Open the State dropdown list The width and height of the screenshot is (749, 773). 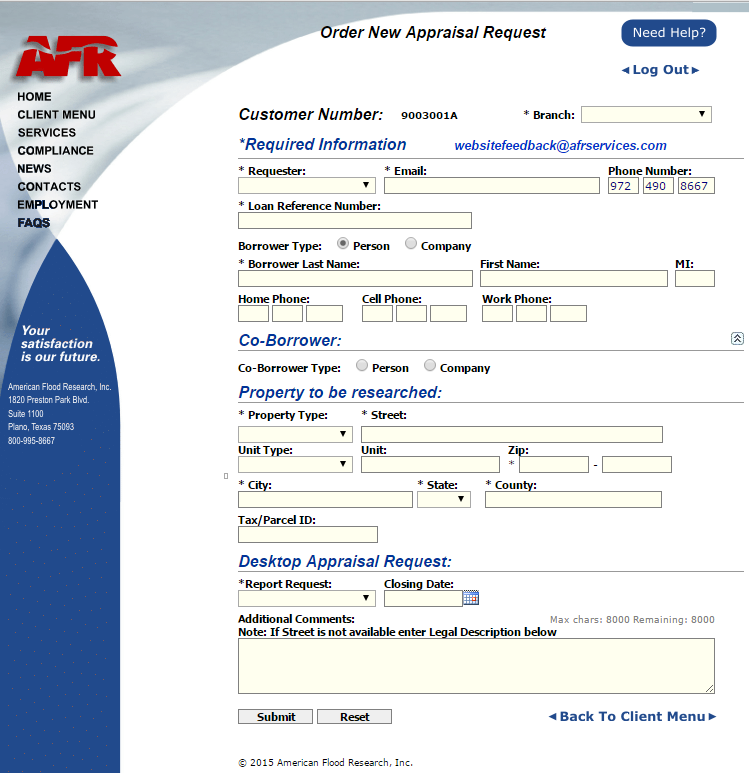(443, 499)
